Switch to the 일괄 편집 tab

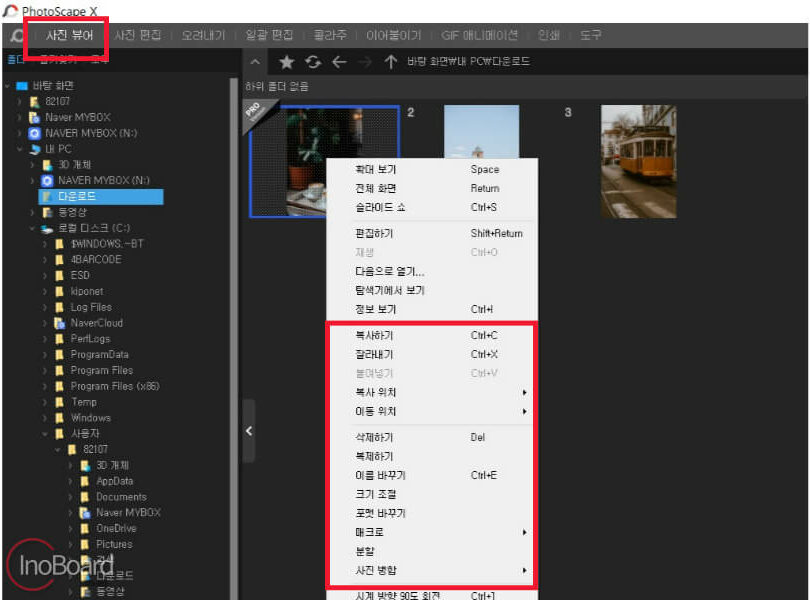[x=269, y=35]
